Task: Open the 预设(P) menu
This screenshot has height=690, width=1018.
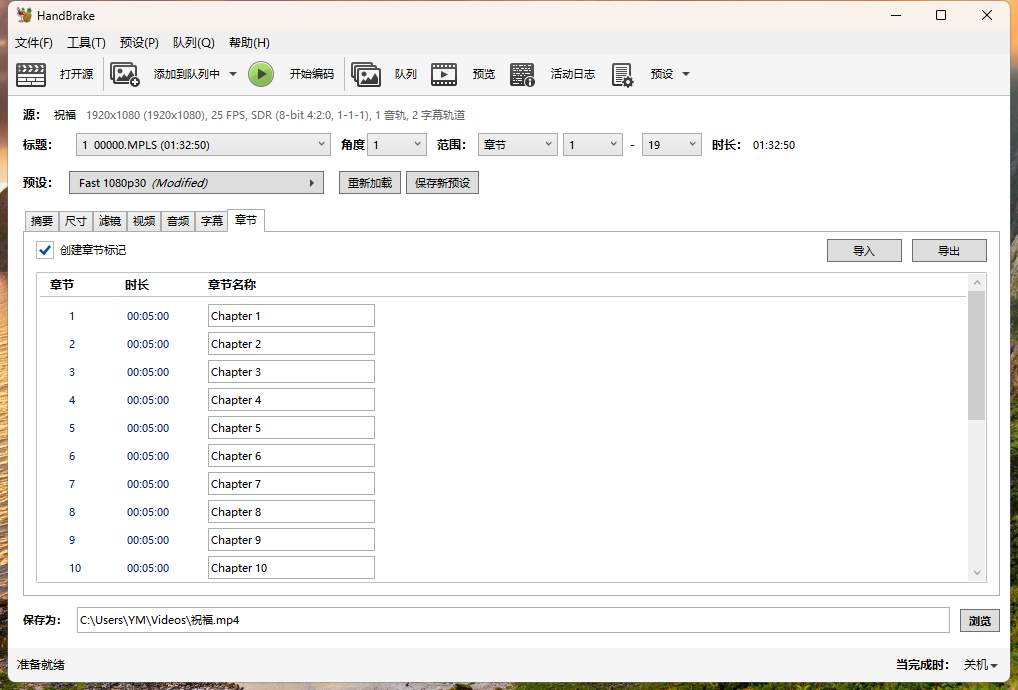Action: coord(139,43)
